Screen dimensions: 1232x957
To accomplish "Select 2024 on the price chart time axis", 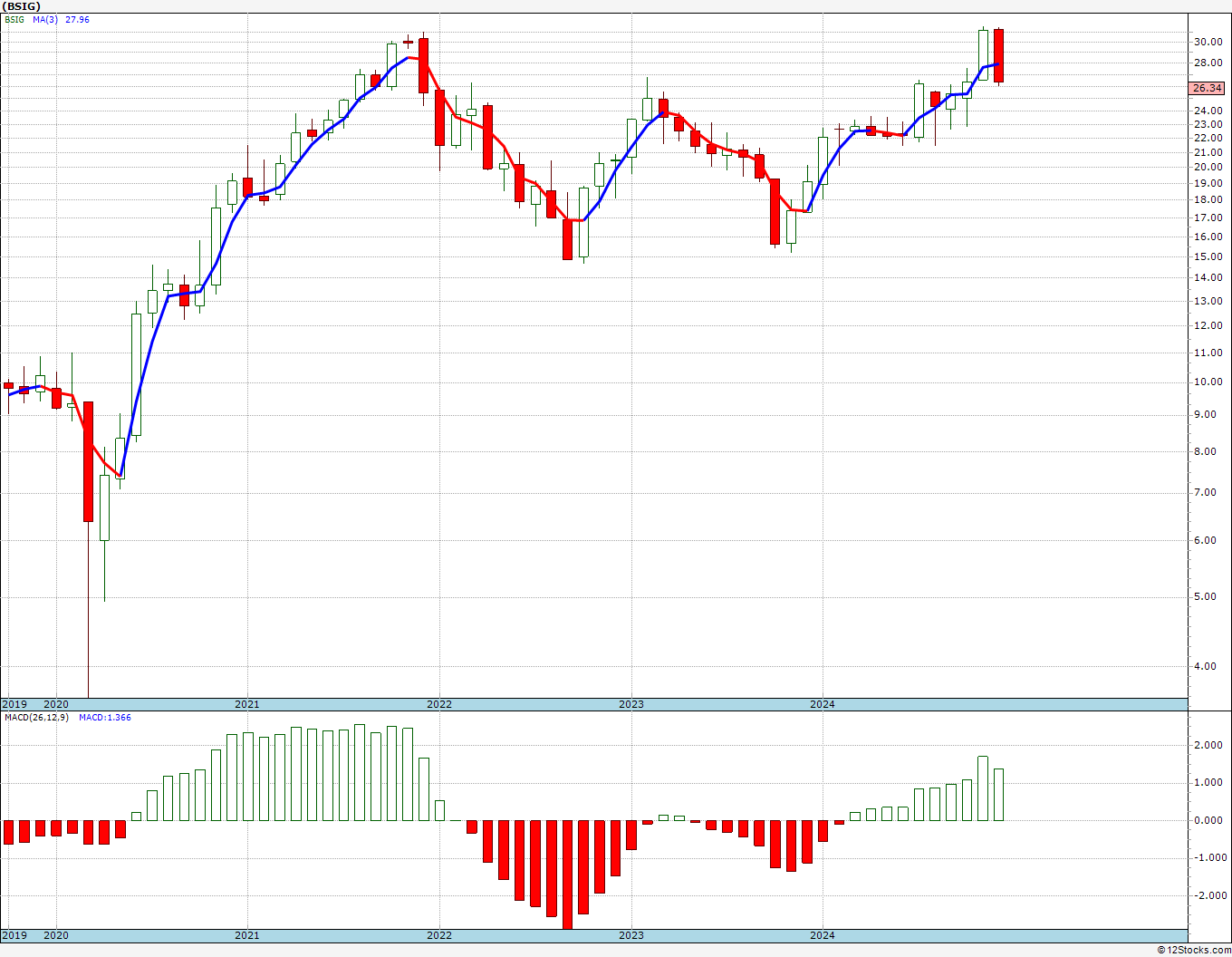I will (x=823, y=704).
